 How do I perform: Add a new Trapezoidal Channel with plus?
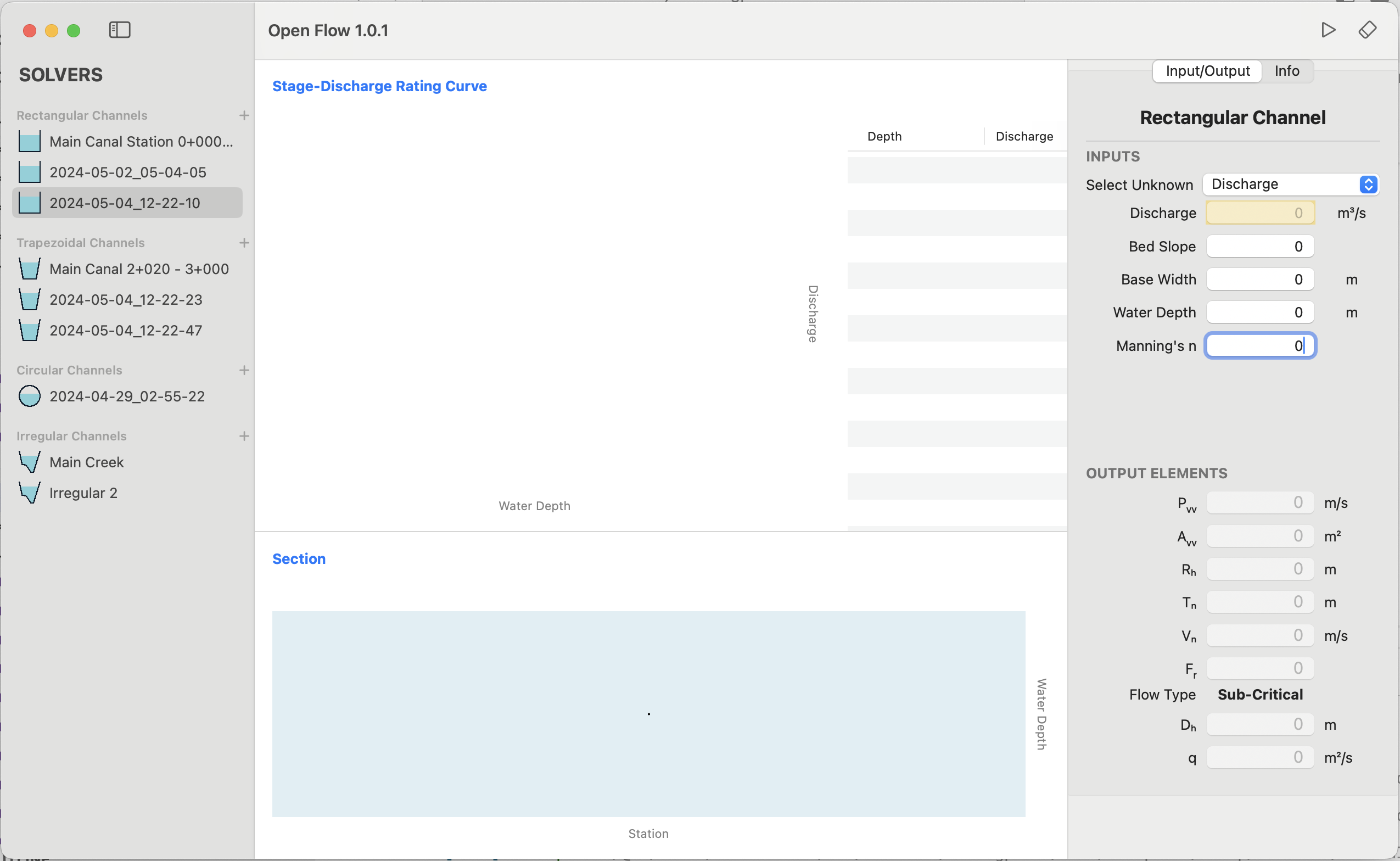[x=244, y=243]
